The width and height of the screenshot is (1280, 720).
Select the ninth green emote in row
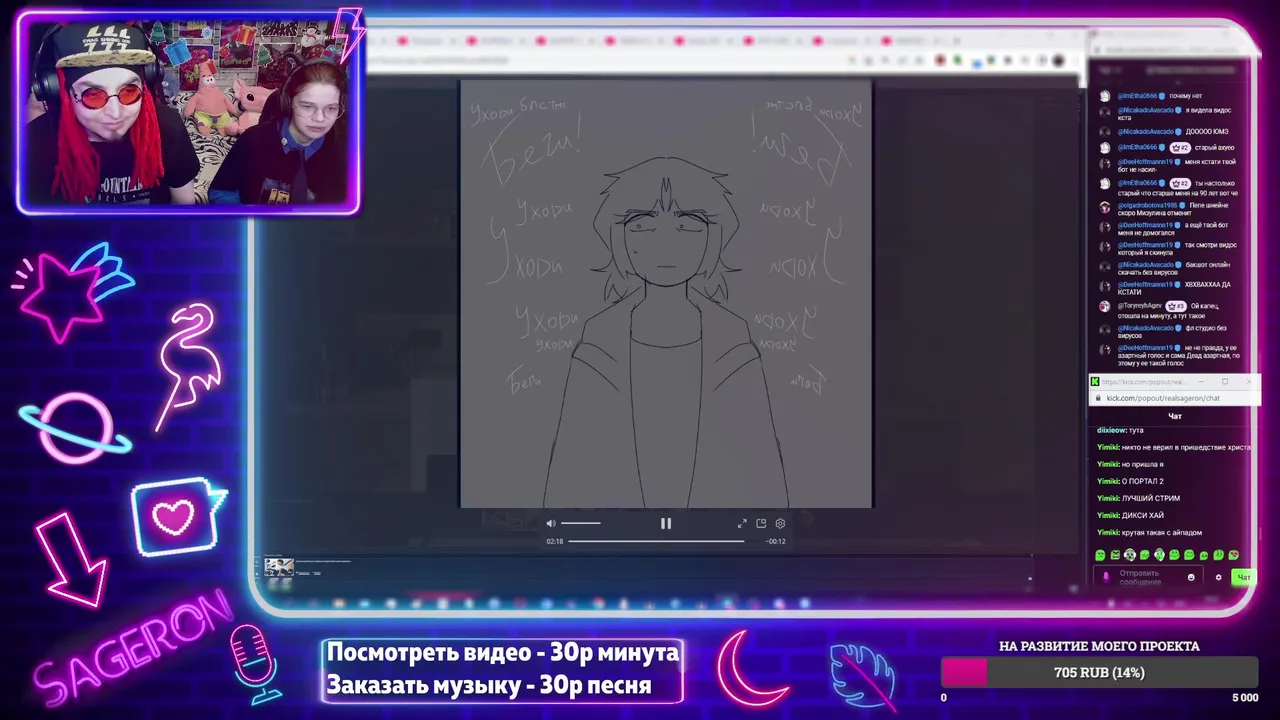pyautogui.click(x=1219, y=555)
